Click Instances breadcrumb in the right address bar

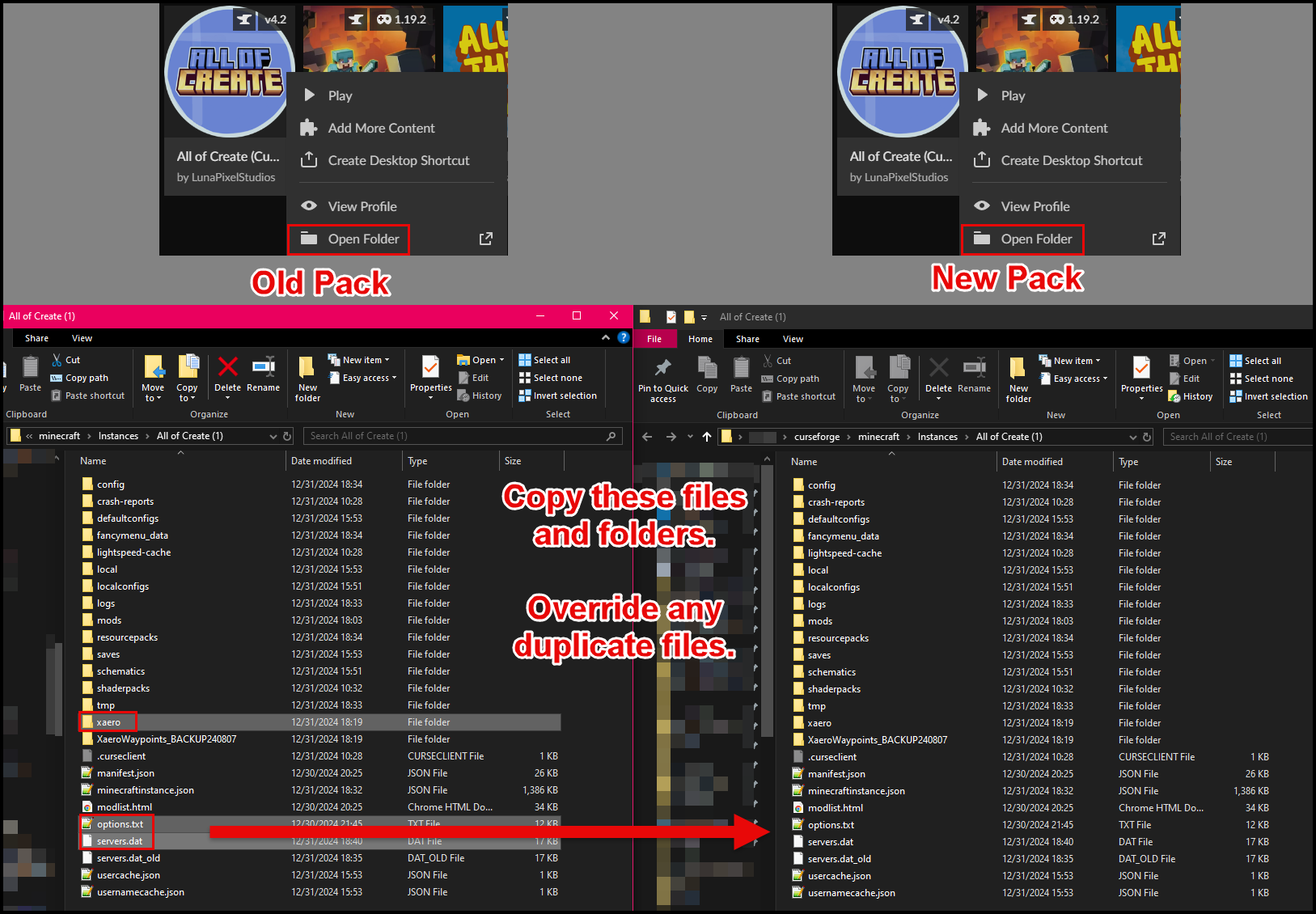[937, 437]
